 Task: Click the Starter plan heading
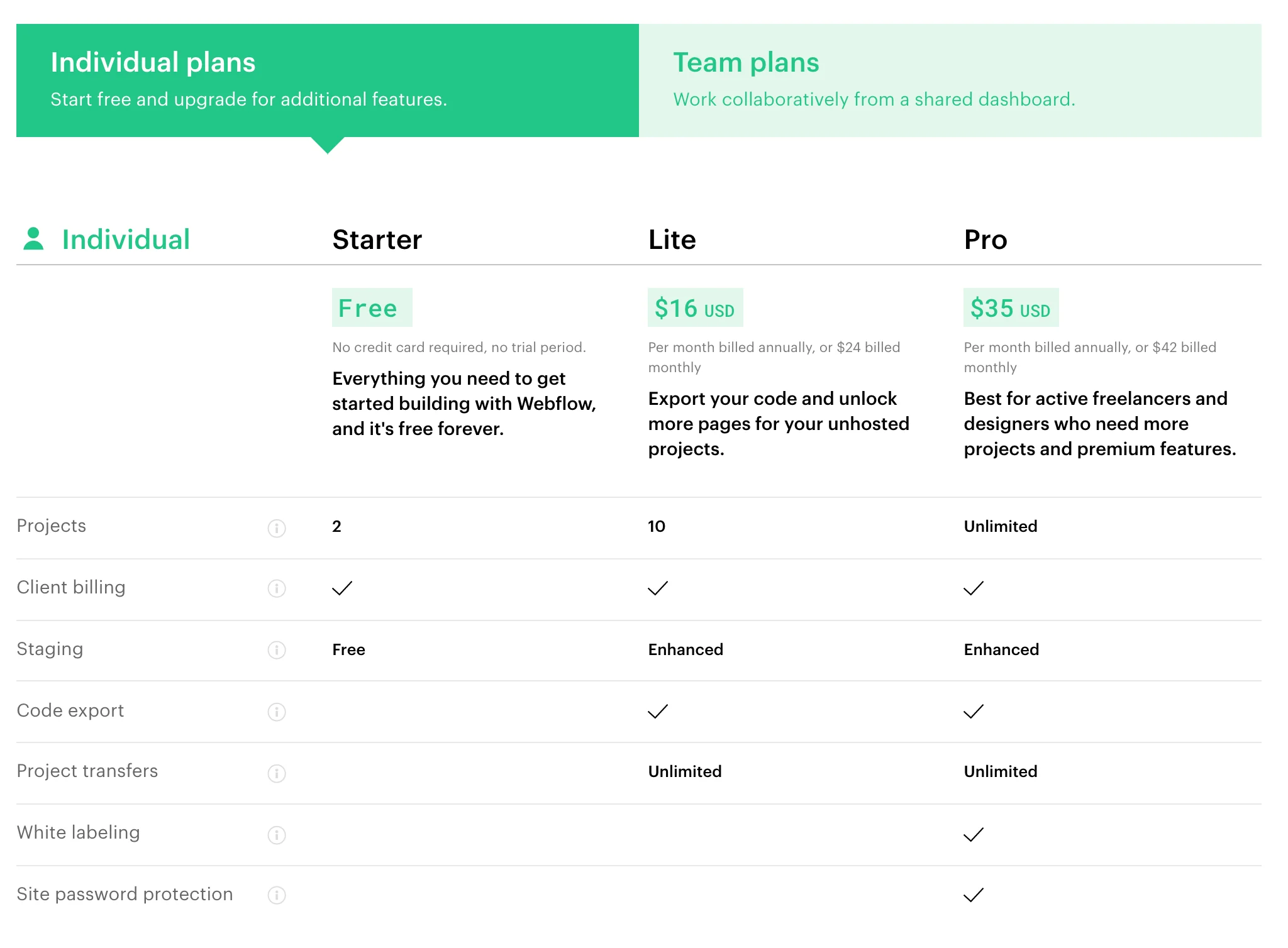pyautogui.click(x=377, y=240)
